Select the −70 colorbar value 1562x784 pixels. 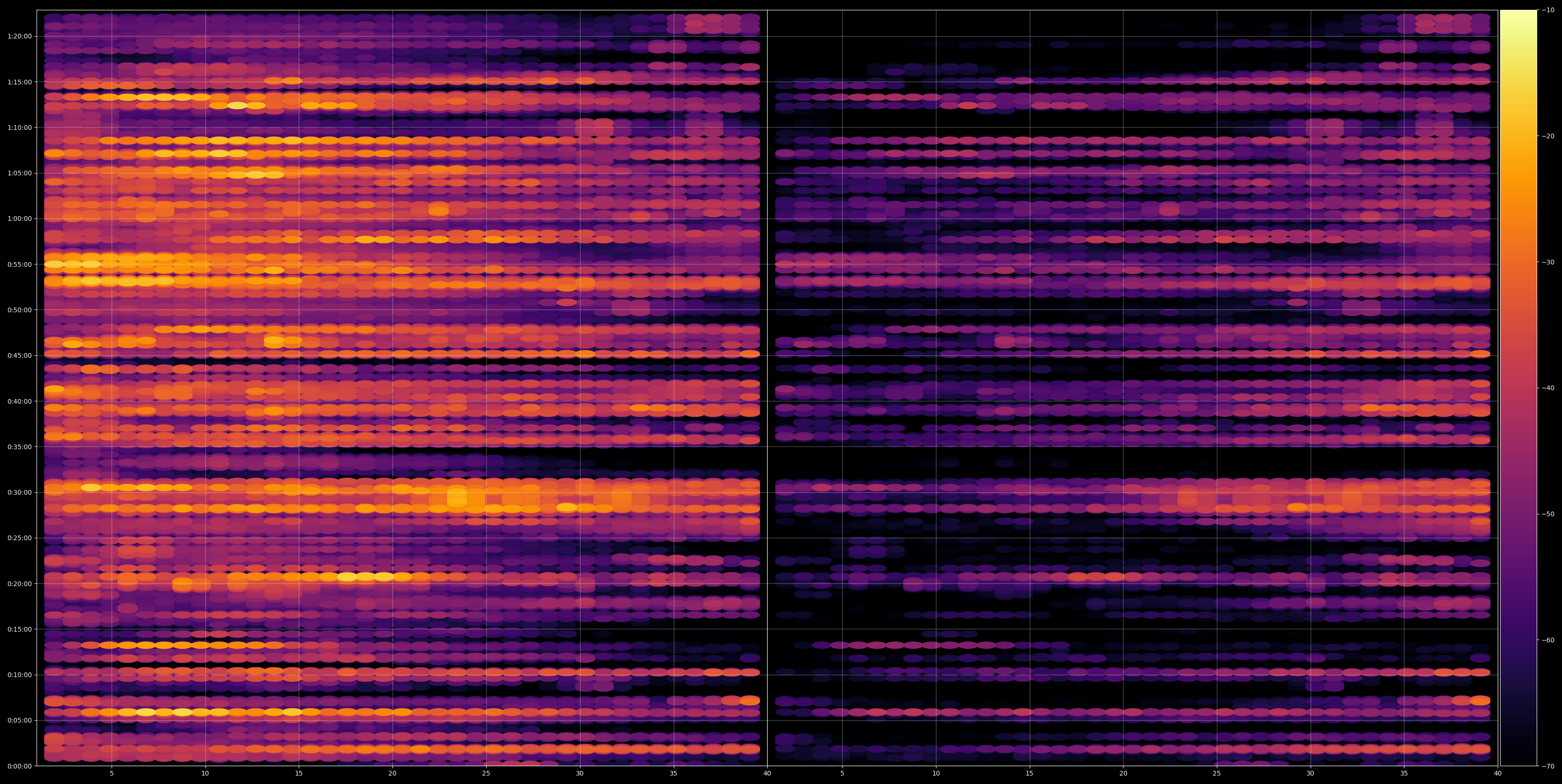[x=1547, y=766]
